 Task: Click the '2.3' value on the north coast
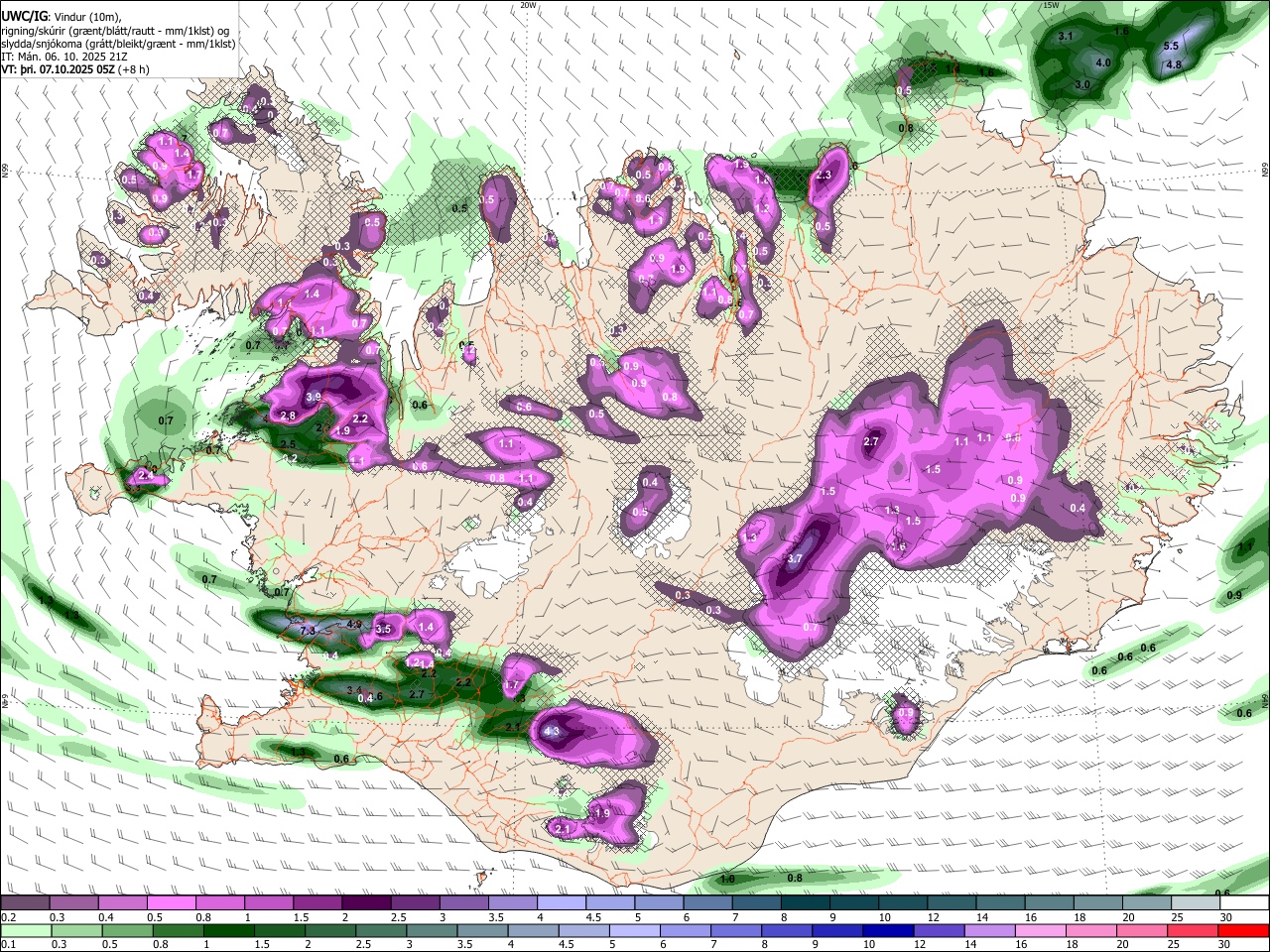tap(824, 176)
